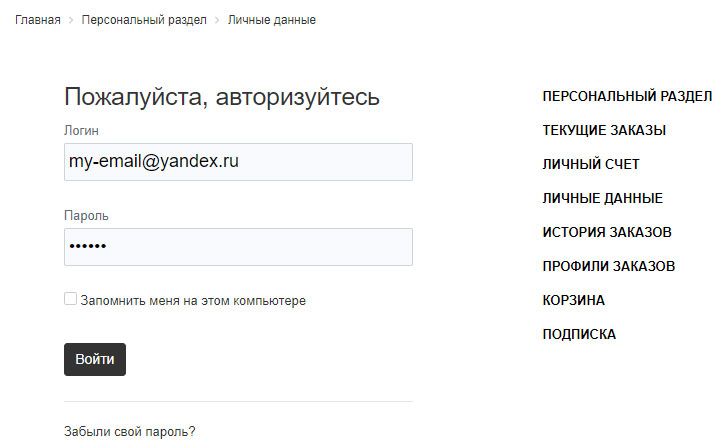Submit the form with the Войти button
This screenshot has height=448, width=728.
95,359
